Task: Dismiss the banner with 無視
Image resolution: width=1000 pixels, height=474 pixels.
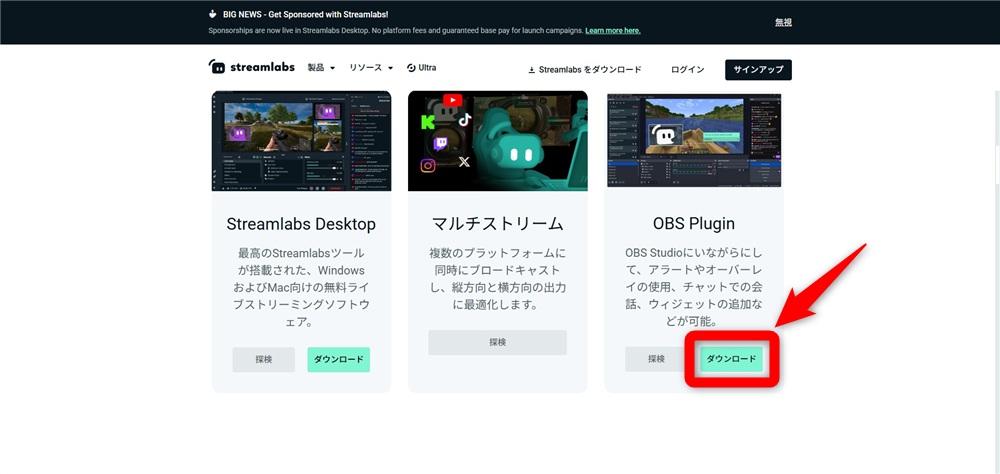Action: coord(783,22)
